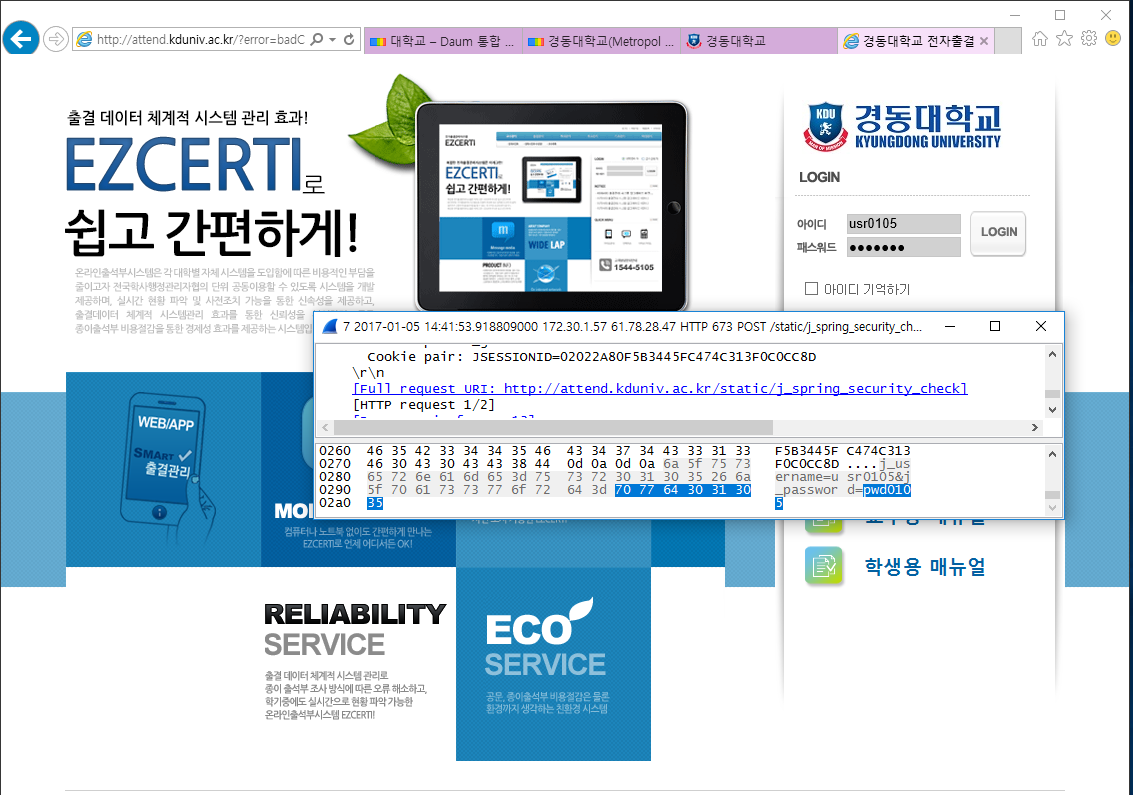This screenshot has height=795, width=1133.
Task: Open the '학생용 매뉴얼' link
Action: 925,567
